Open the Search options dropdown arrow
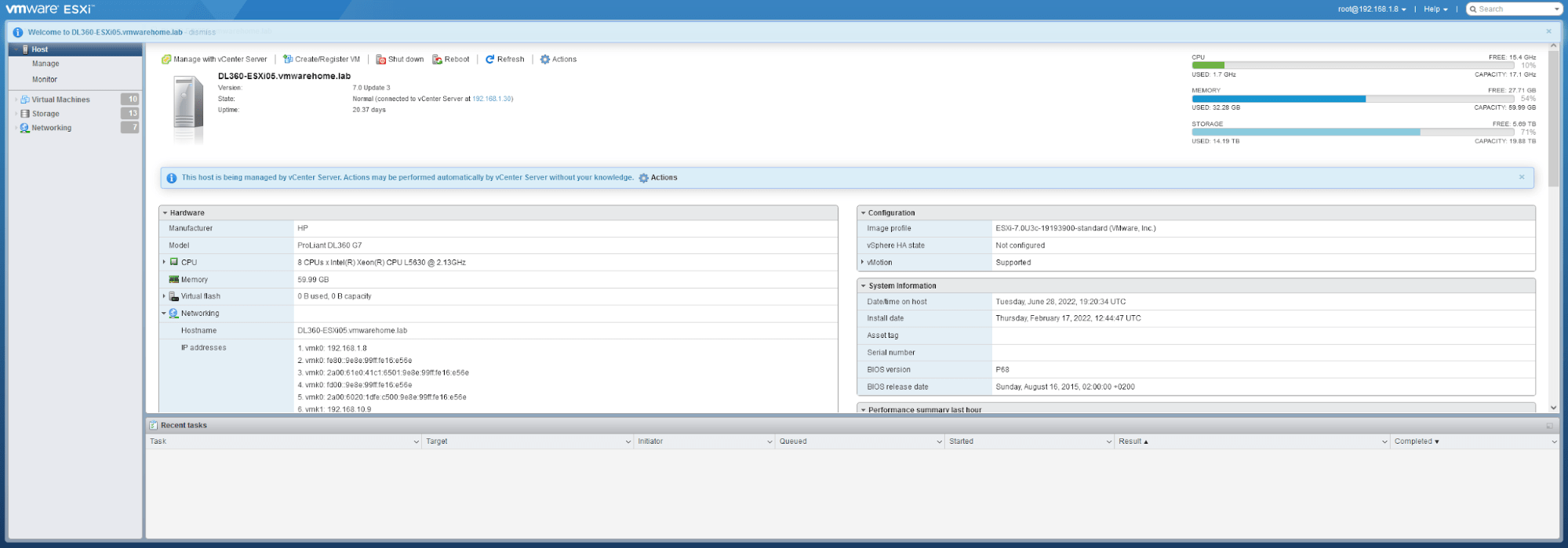 click(x=1557, y=9)
